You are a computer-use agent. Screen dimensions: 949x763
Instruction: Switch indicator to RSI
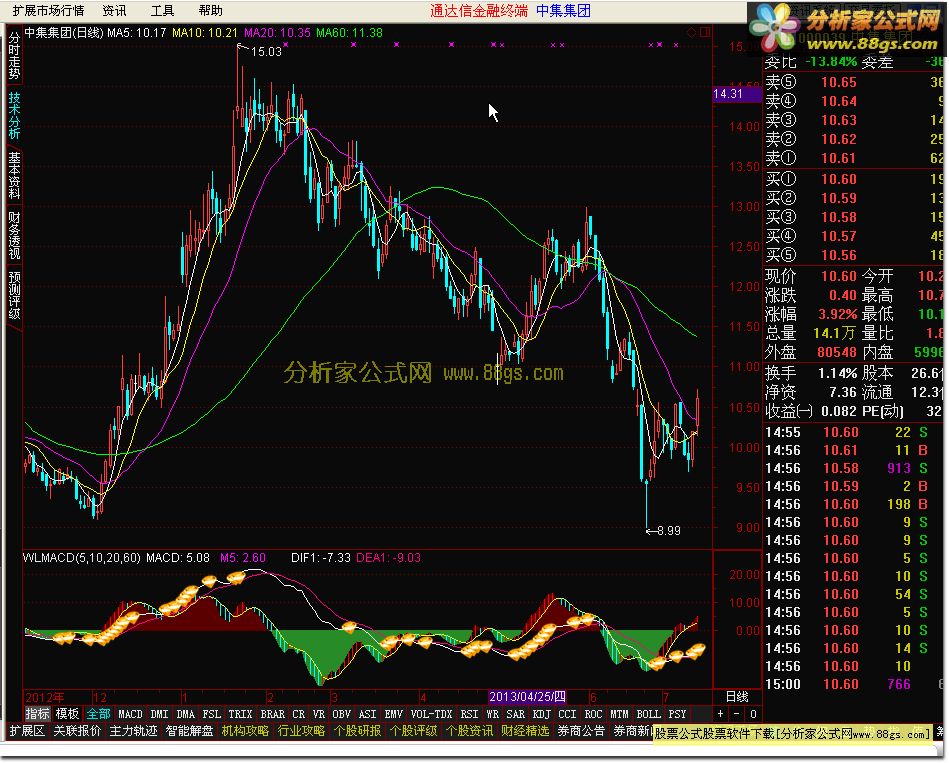469,714
